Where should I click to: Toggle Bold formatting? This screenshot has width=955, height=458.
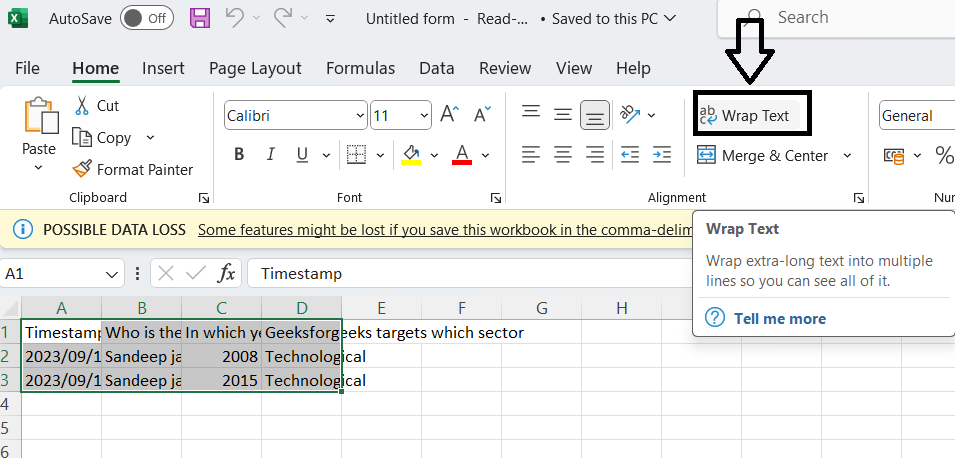click(x=239, y=155)
